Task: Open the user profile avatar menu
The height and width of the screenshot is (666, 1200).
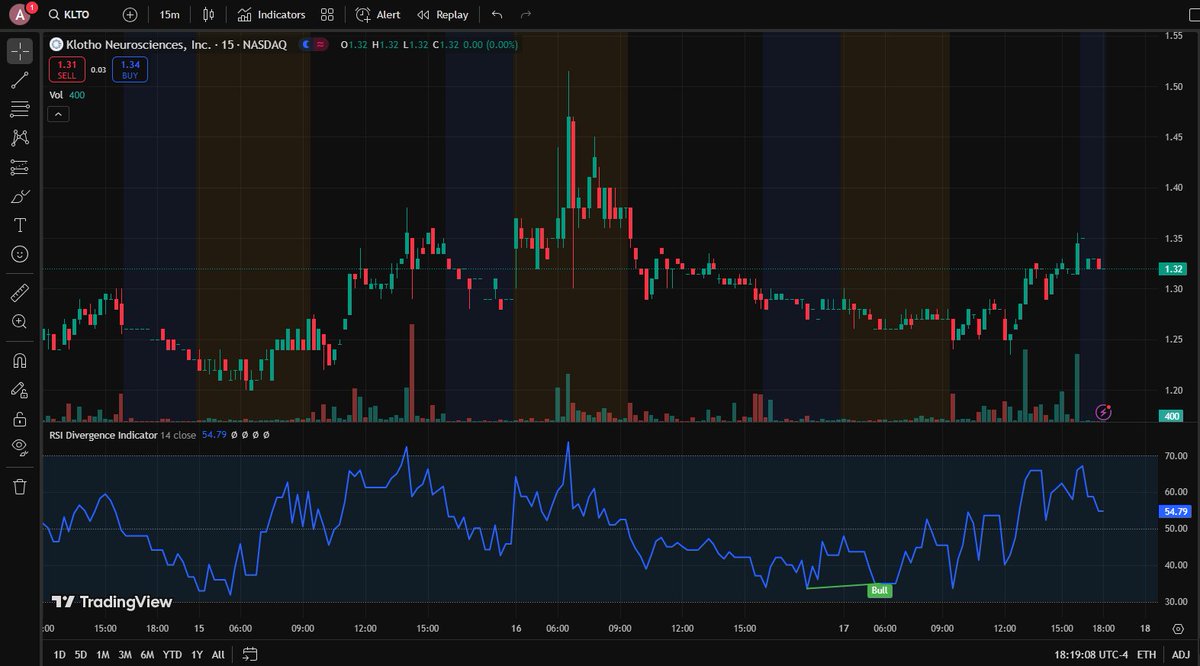Action: click(20, 15)
